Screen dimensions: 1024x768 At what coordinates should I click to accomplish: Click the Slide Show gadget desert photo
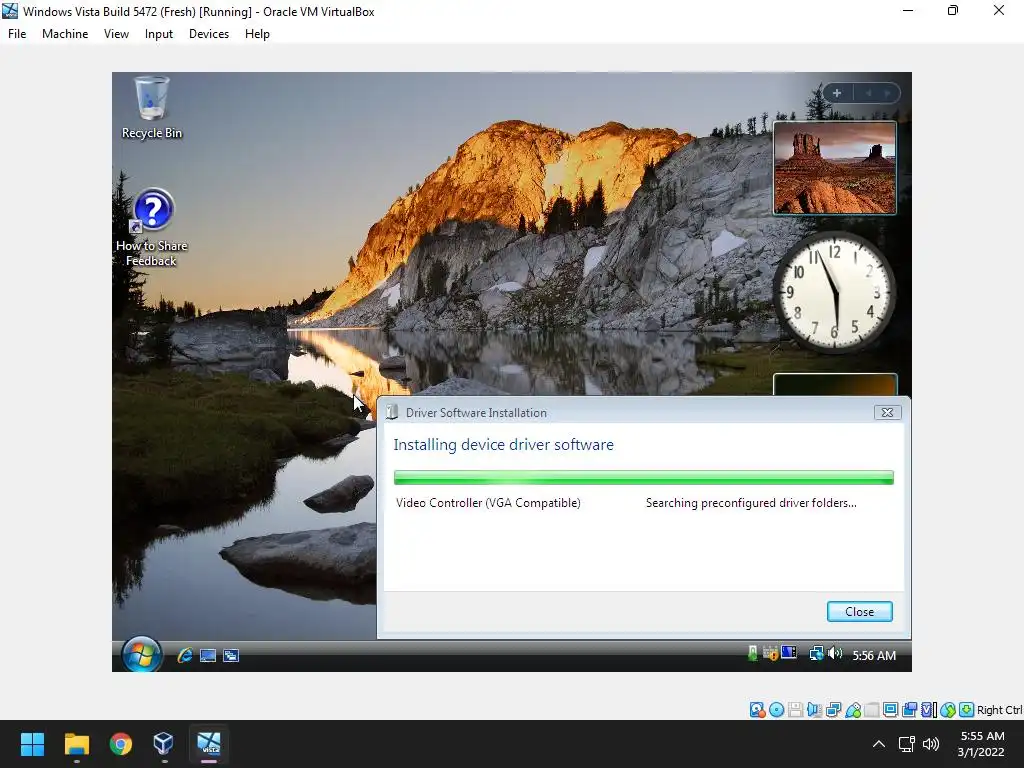[835, 168]
